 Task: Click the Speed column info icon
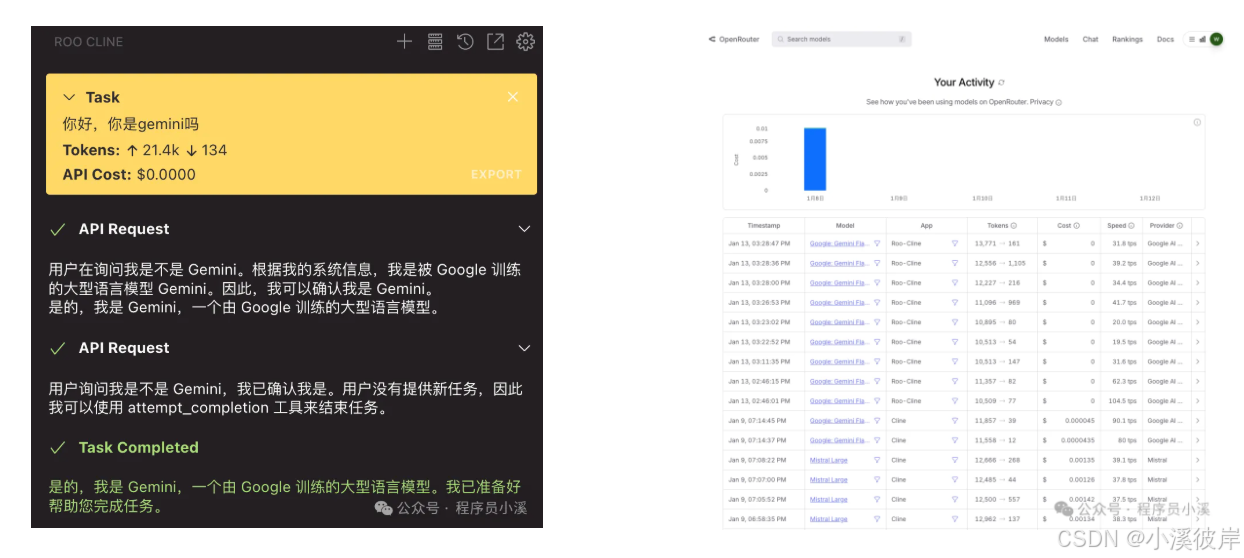[x=1131, y=226]
